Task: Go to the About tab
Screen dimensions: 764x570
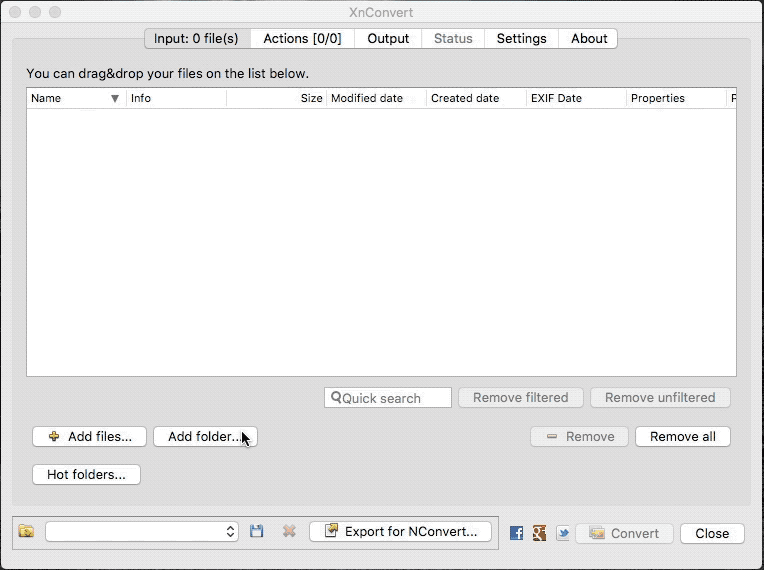Action: pyautogui.click(x=589, y=38)
